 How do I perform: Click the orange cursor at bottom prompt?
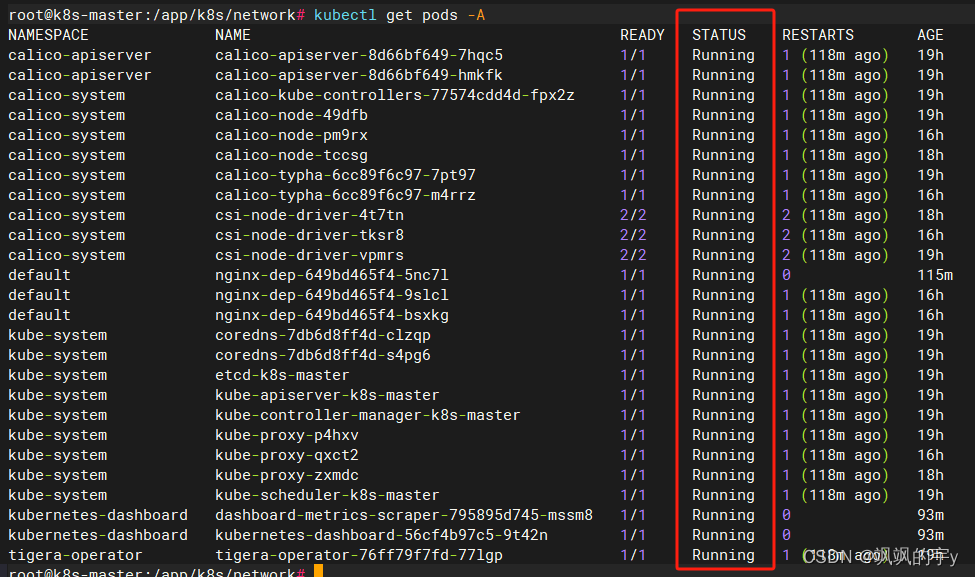pyautogui.click(x=318, y=572)
